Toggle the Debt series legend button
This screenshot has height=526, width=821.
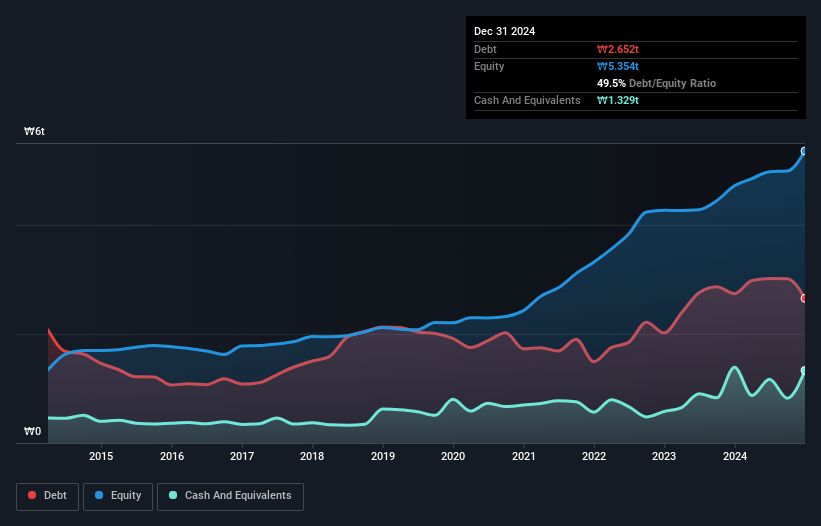(48, 496)
